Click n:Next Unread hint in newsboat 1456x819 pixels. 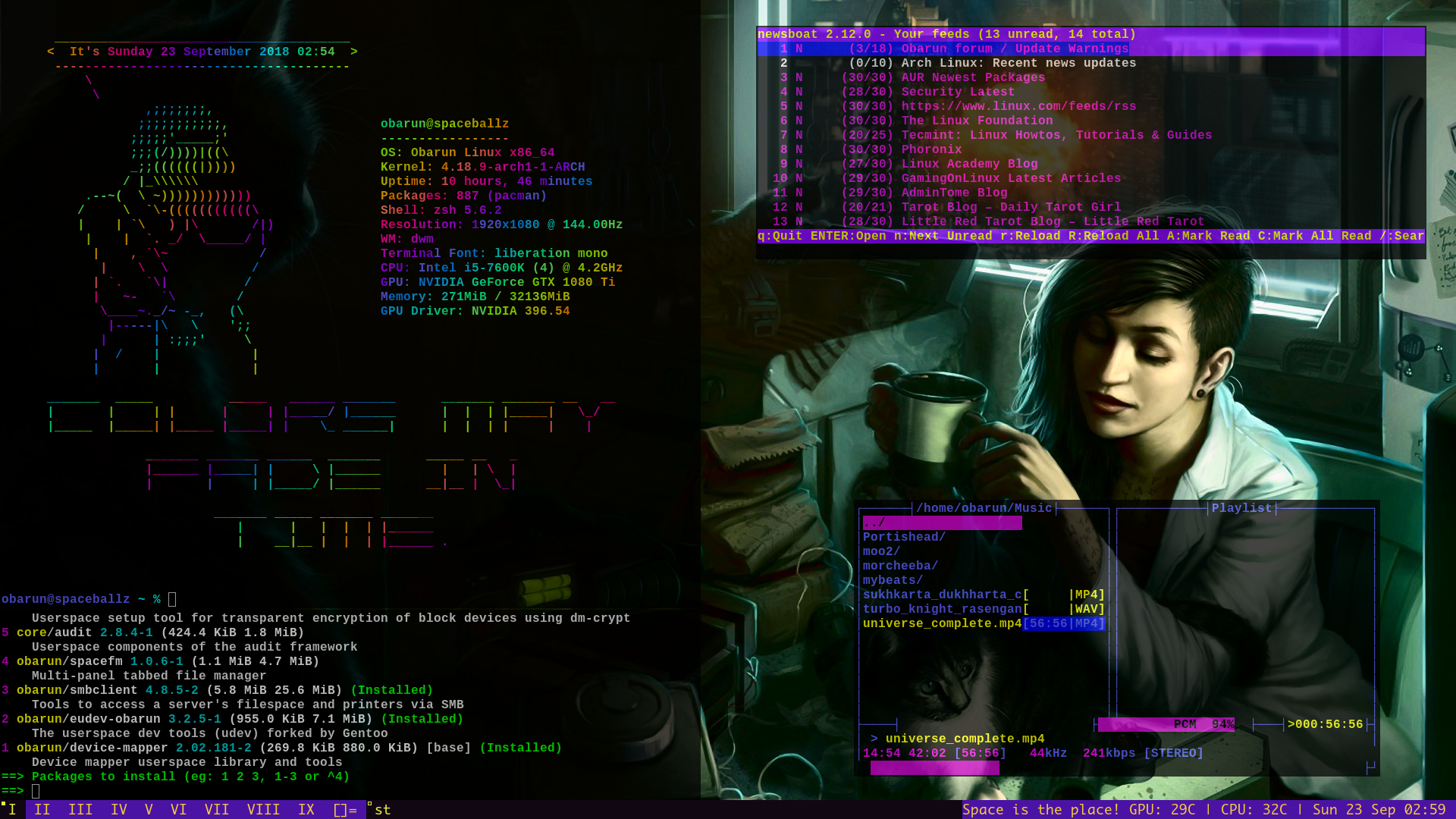(x=943, y=236)
